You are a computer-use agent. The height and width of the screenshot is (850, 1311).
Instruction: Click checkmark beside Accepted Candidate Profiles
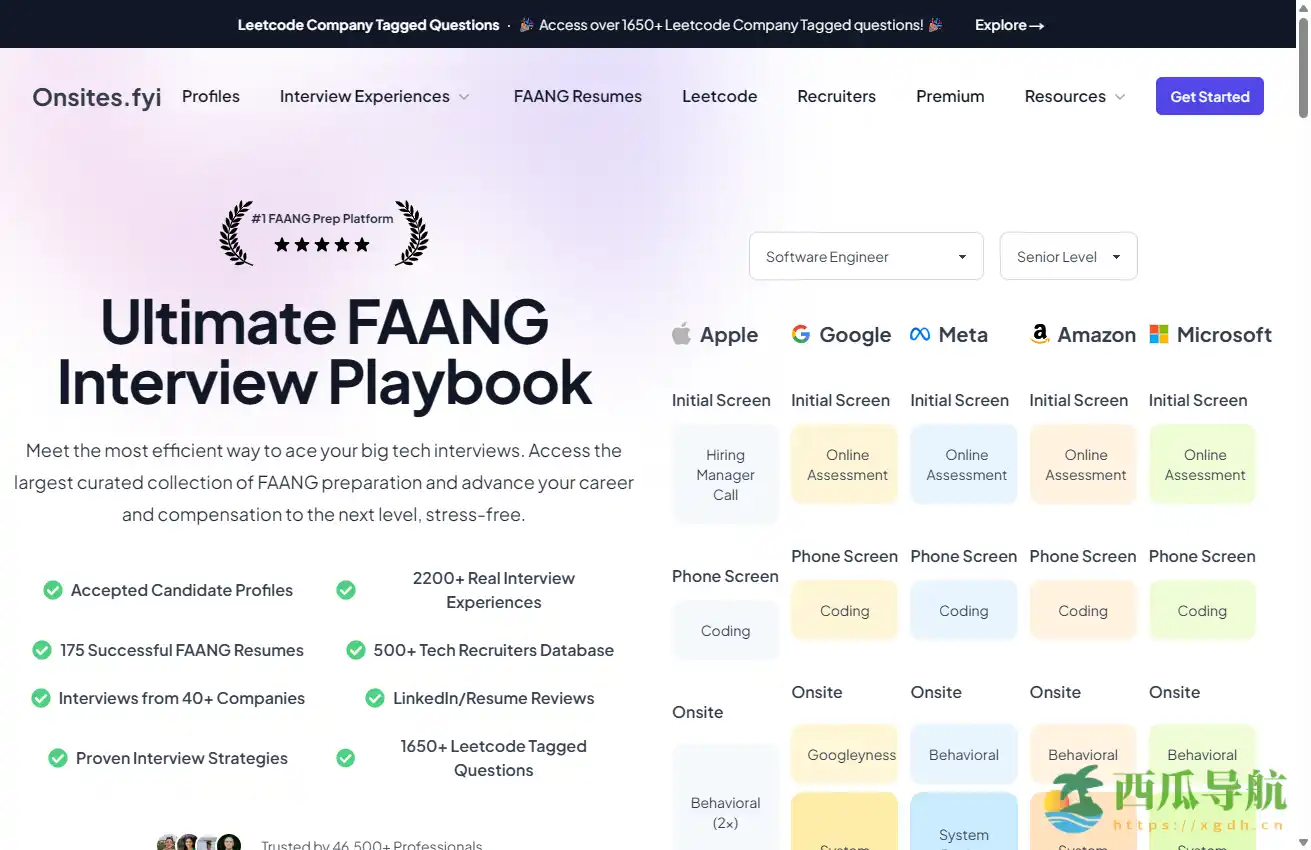[x=53, y=590]
